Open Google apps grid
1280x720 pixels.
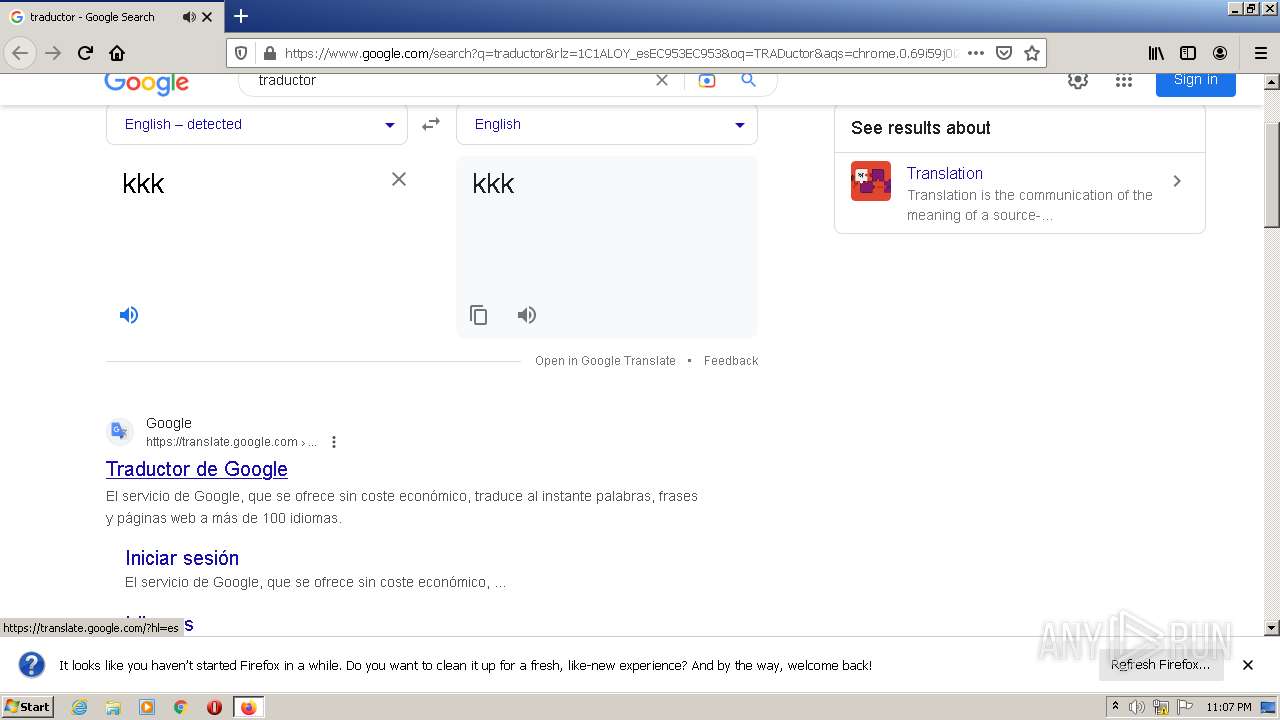[x=1124, y=81]
